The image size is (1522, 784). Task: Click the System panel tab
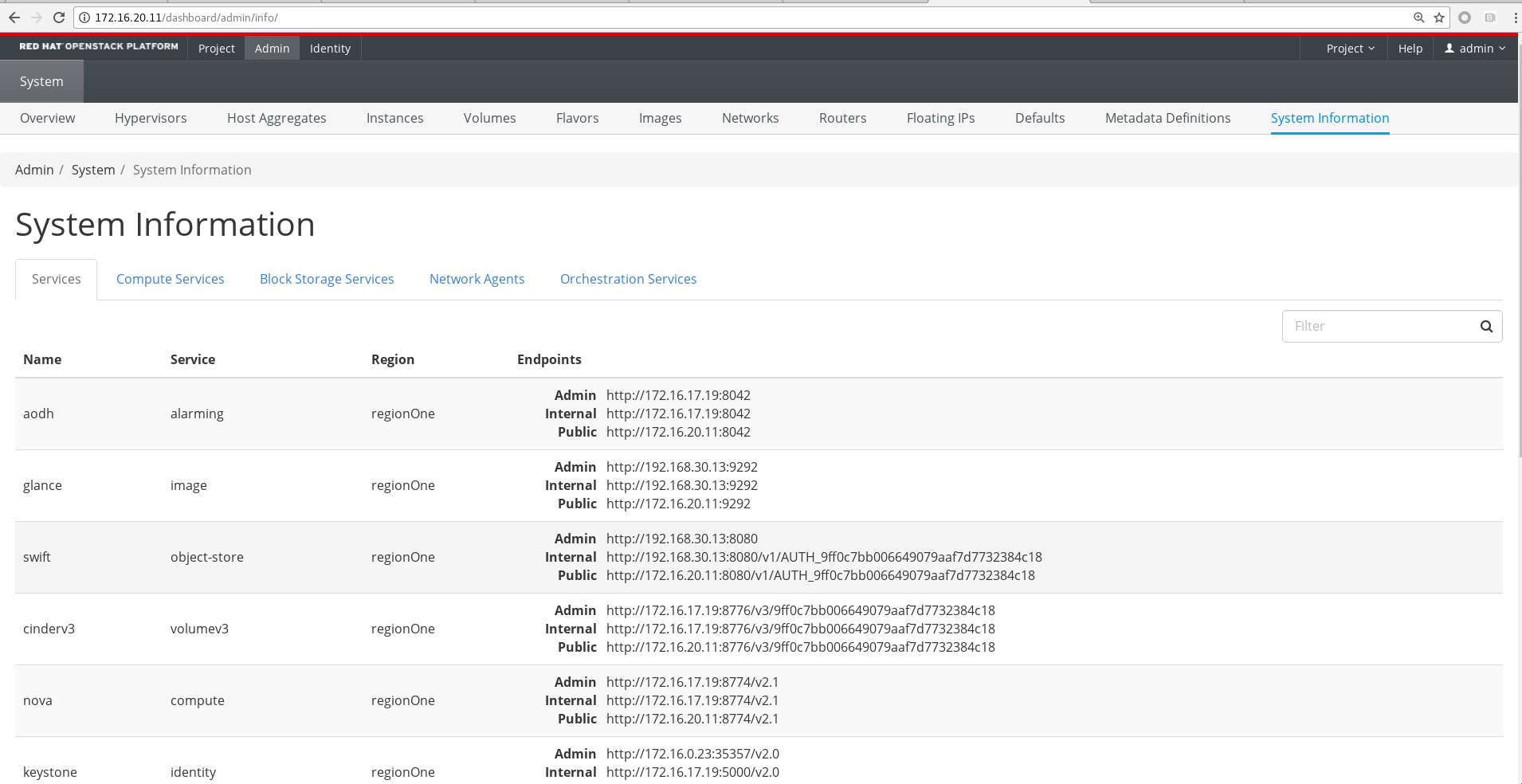coord(41,81)
